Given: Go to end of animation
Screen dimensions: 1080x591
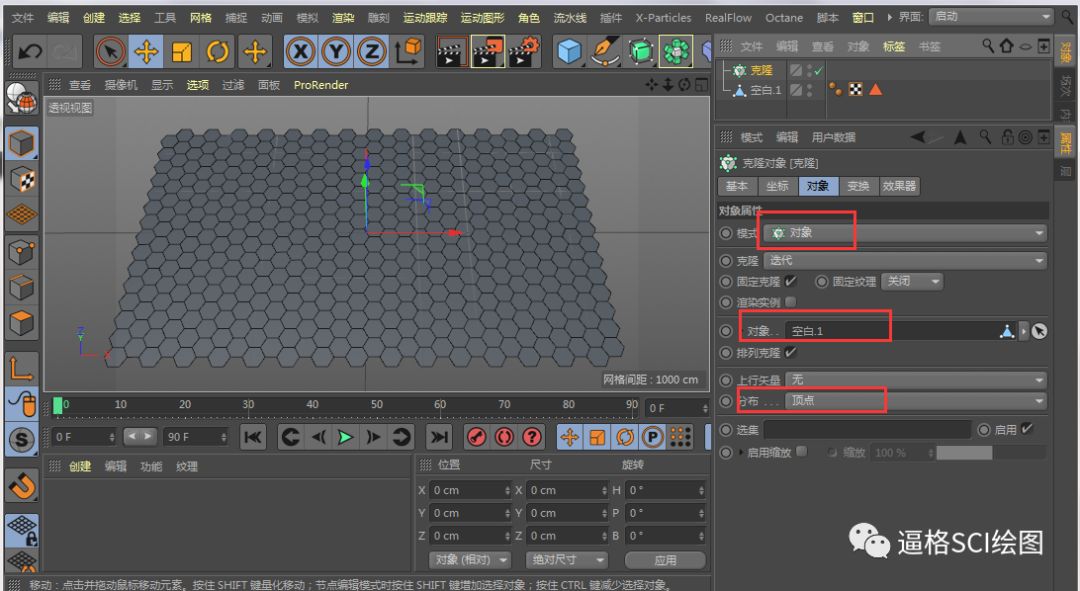Looking at the screenshot, I should click(x=439, y=437).
